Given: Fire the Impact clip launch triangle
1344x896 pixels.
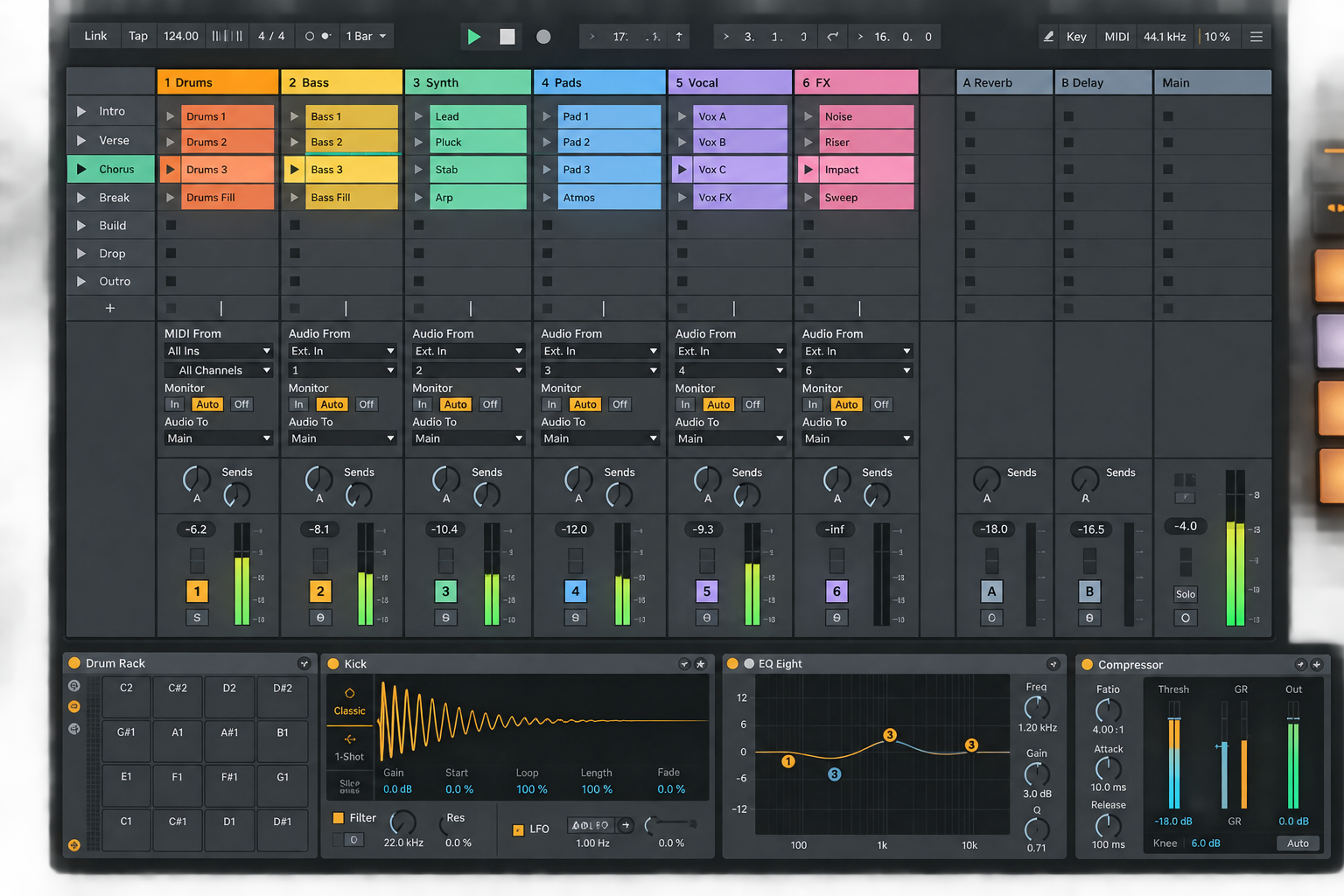Looking at the screenshot, I should pyautogui.click(x=808, y=170).
